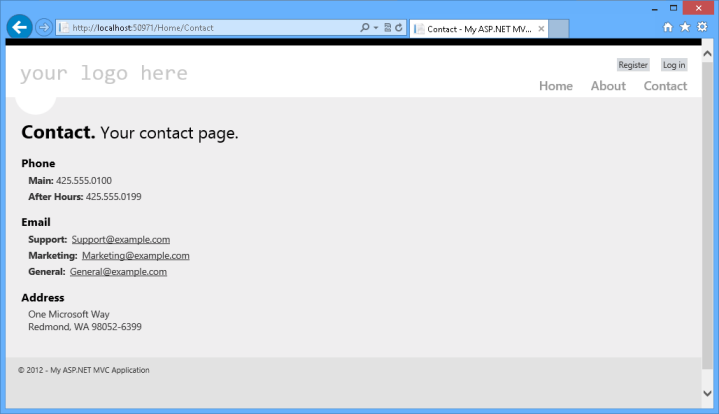Toggle the Compatibility View icon in address bar
The height and width of the screenshot is (414, 719).
[x=387, y=28]
